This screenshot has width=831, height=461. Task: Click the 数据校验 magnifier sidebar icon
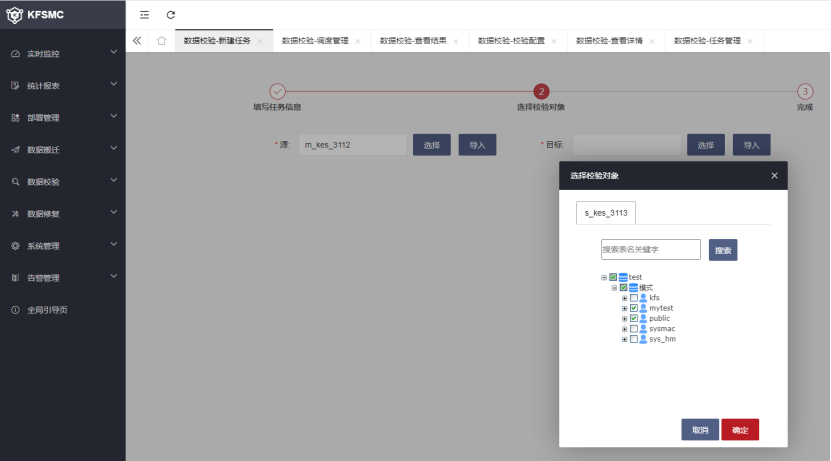15,182
